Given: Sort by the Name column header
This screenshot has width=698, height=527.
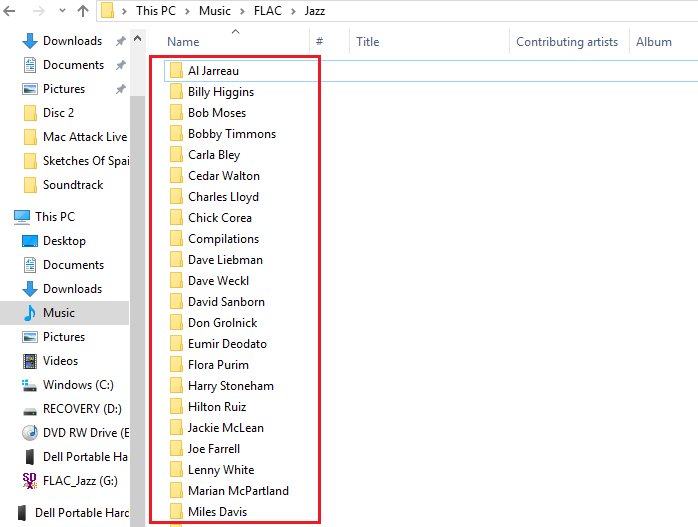Looking at the screenshot, I should 183,42.
